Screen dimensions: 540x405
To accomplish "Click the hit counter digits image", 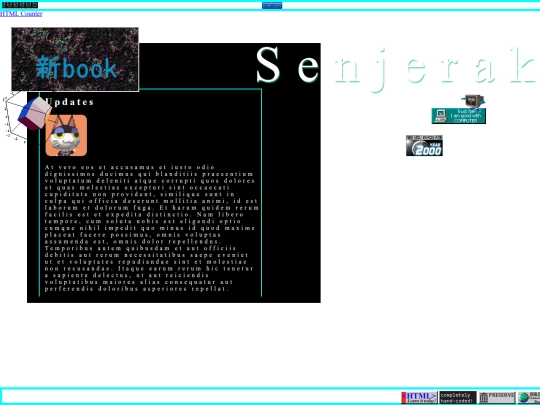I will 19,5.
